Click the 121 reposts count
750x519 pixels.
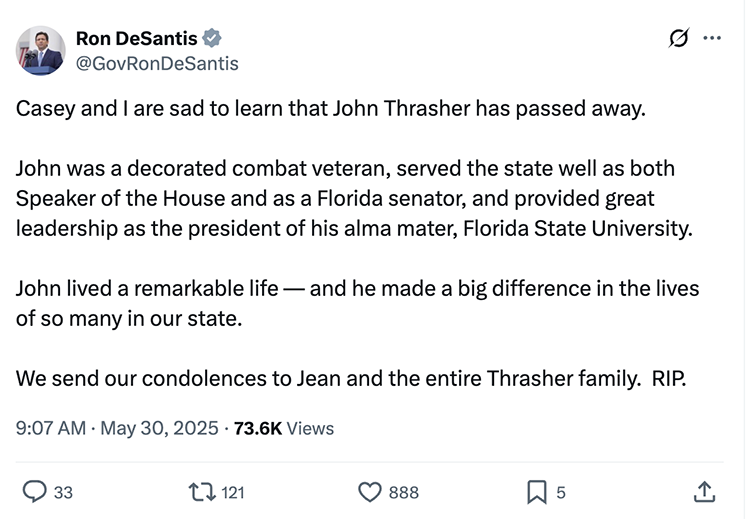coord(233,492)
